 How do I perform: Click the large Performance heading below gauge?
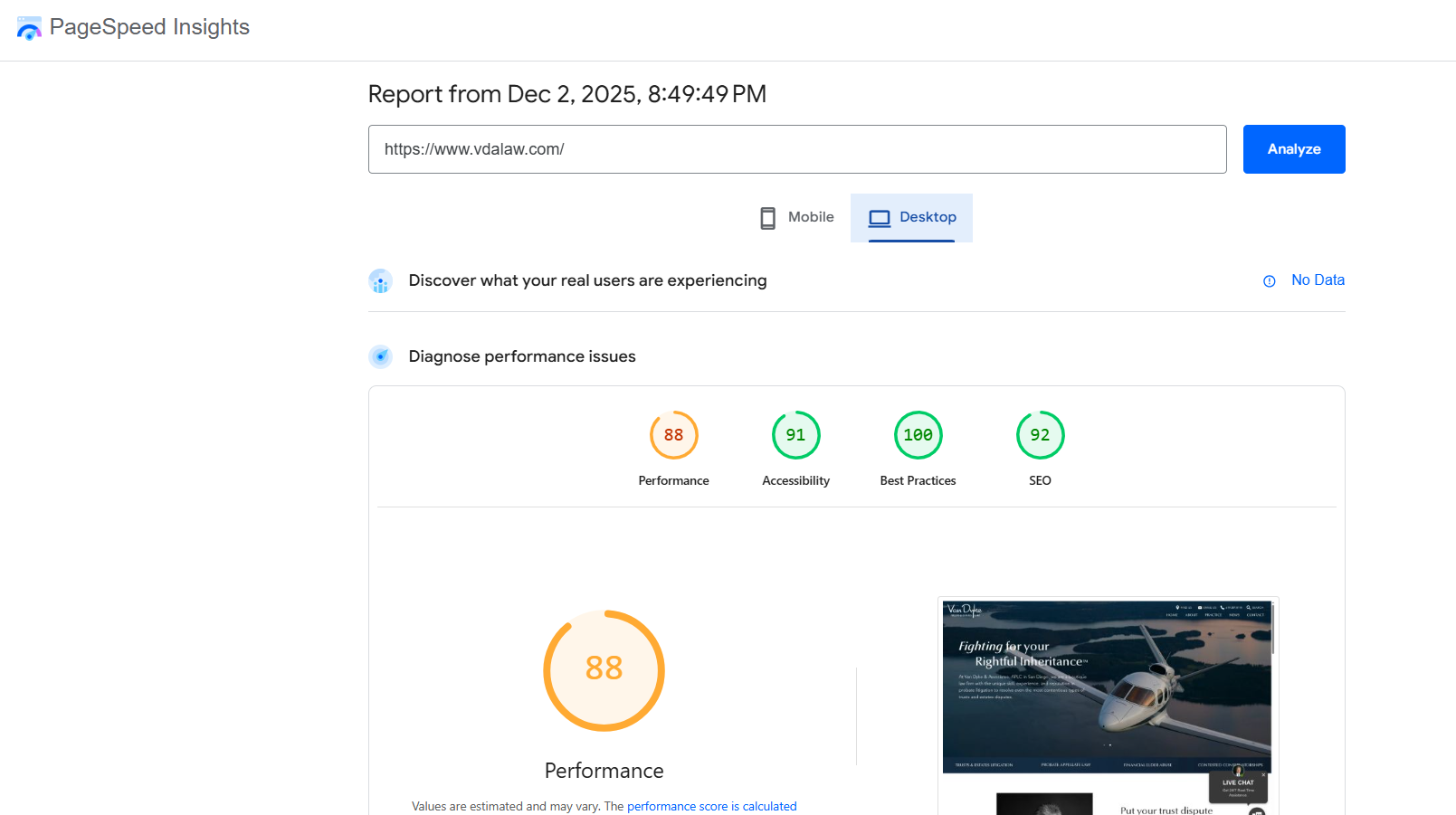(604, 771)
